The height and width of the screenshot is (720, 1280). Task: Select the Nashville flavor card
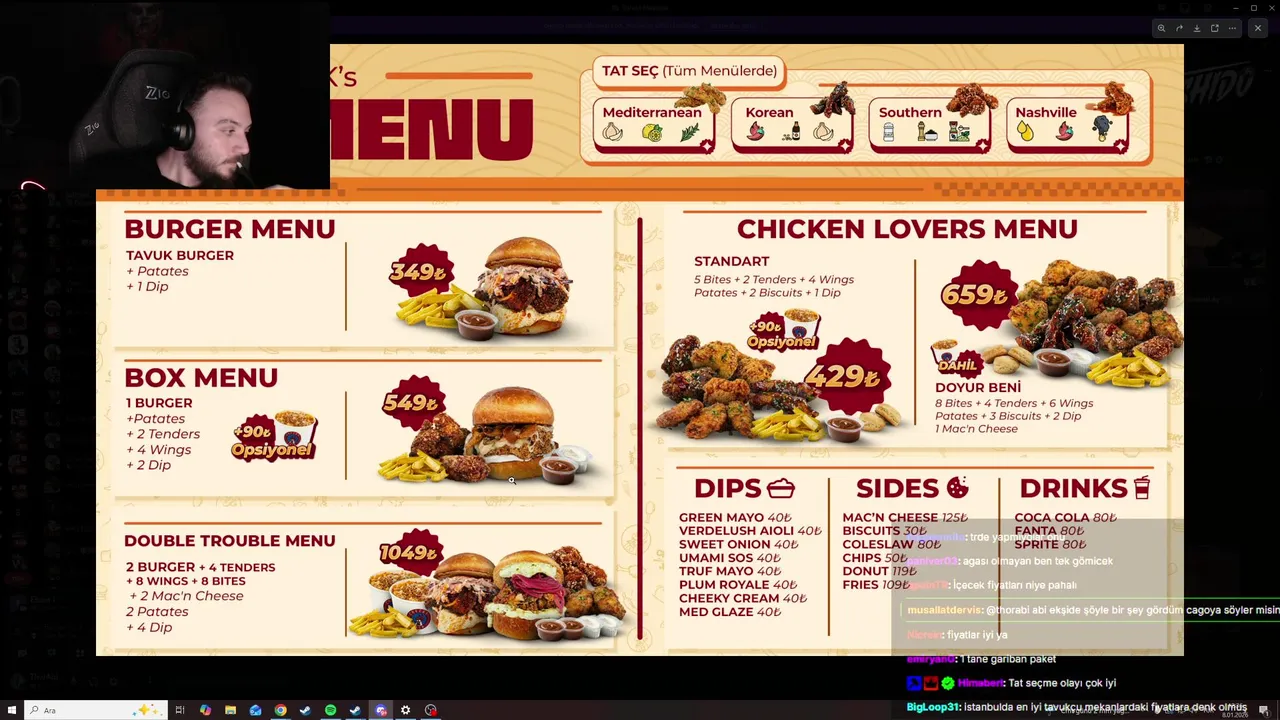(1066, 125)
